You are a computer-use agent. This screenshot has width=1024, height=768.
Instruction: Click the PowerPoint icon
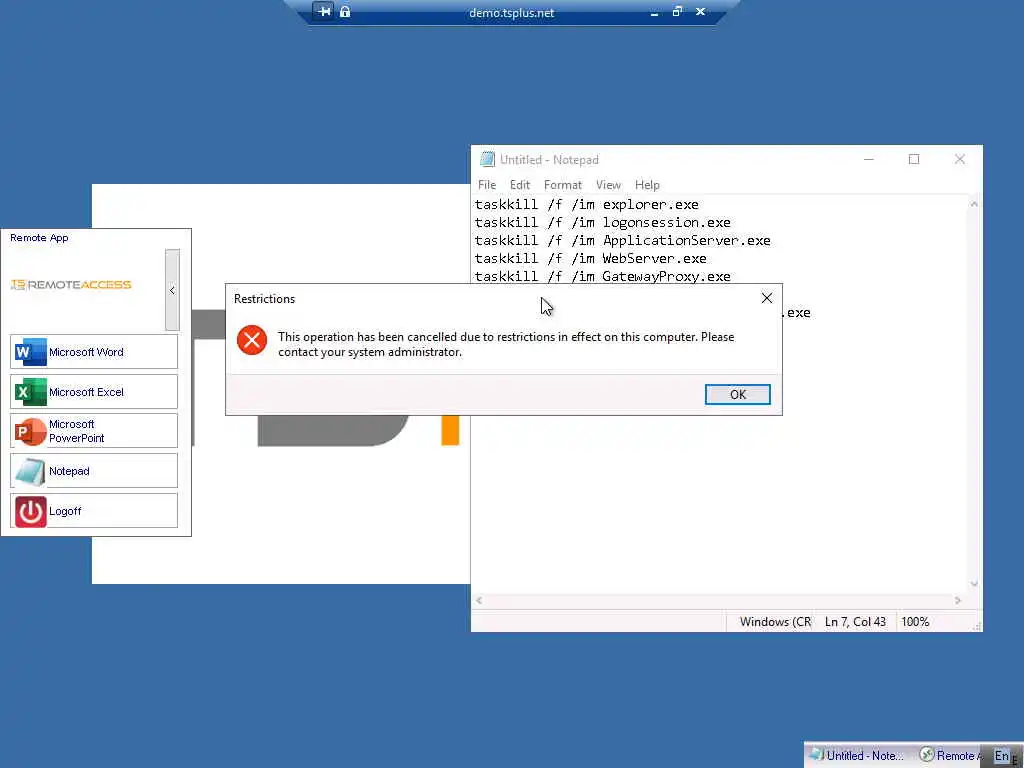pyautogui.click(x=30, y=432)
